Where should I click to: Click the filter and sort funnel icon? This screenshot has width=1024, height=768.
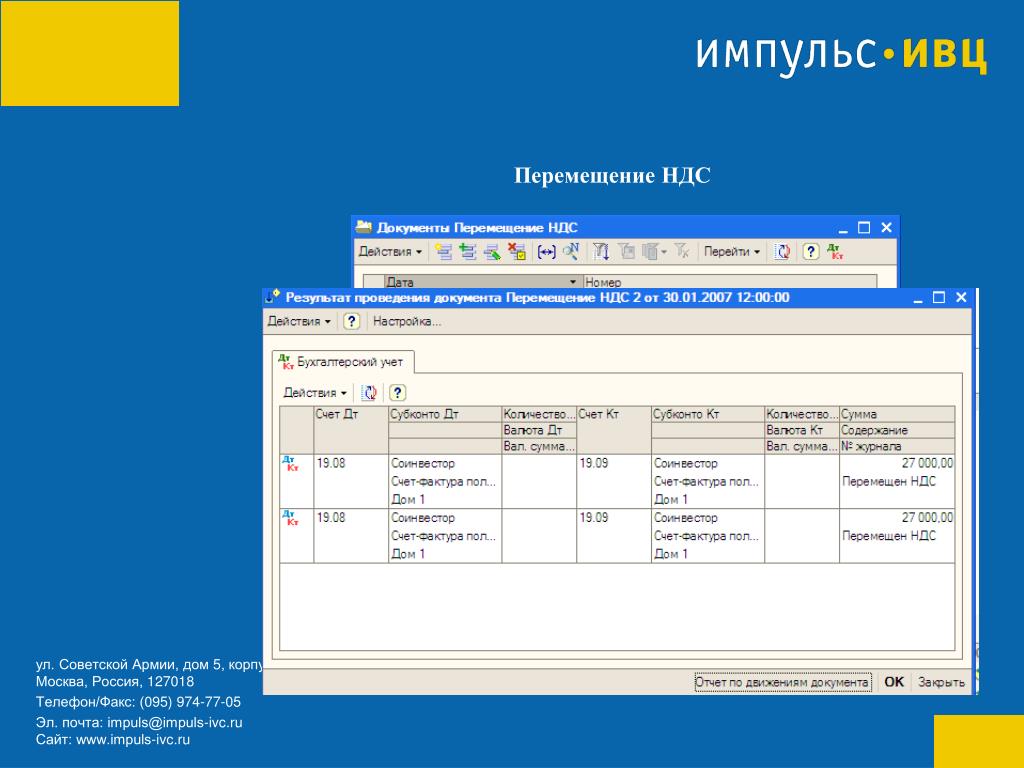pos(601,251)
